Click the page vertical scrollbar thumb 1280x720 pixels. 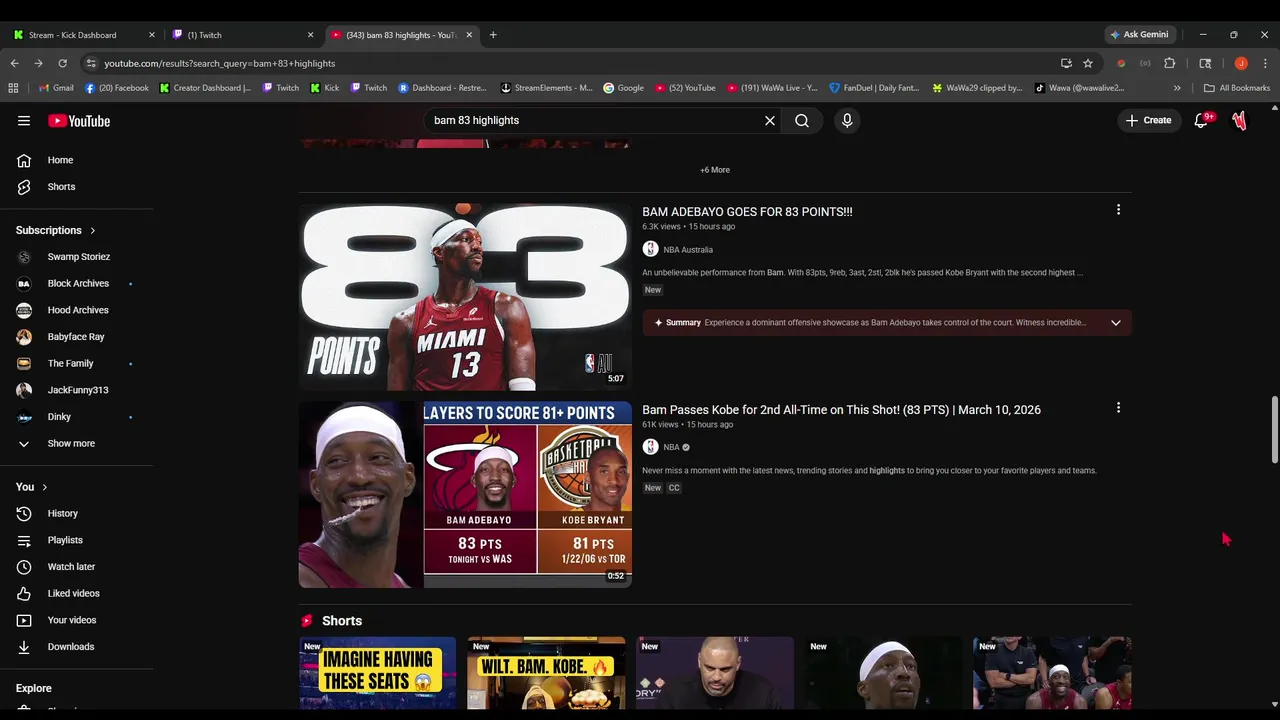click(x=1274, y=430)
